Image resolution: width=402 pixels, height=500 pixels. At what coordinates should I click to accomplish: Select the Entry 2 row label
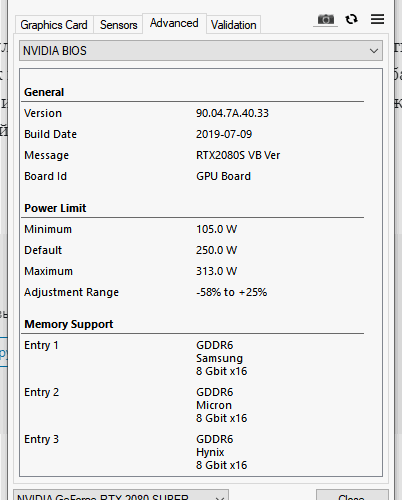coord(41,392)
